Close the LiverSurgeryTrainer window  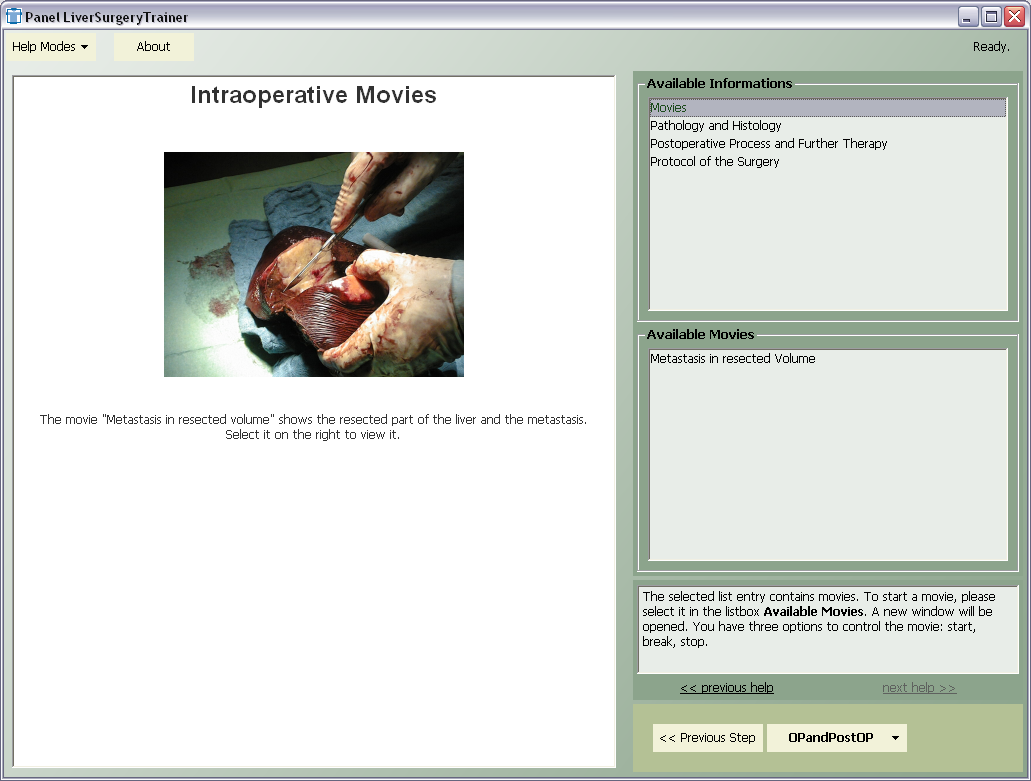(1014, 16)
